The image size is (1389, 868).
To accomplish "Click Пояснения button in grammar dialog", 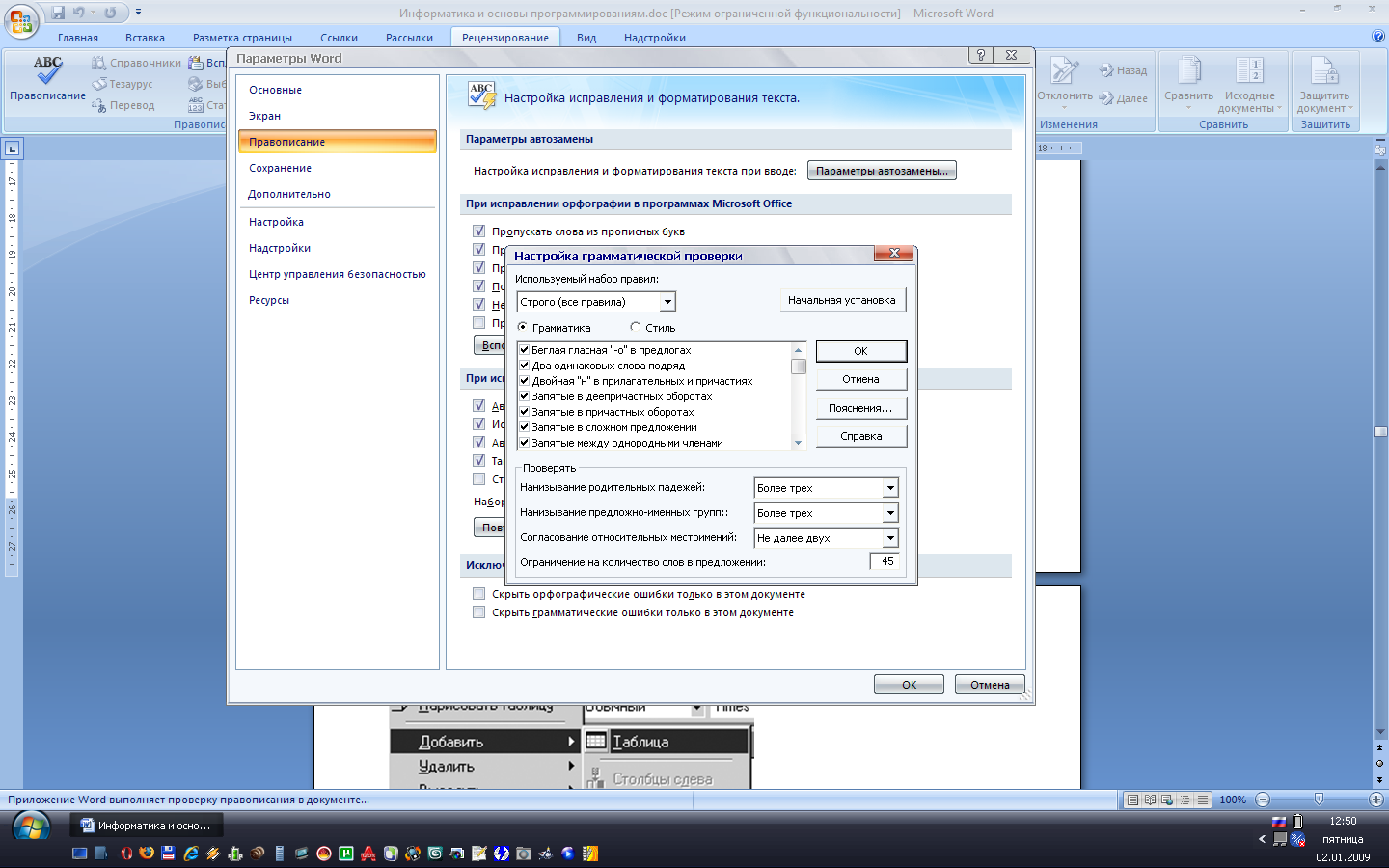I will (860, 408).
